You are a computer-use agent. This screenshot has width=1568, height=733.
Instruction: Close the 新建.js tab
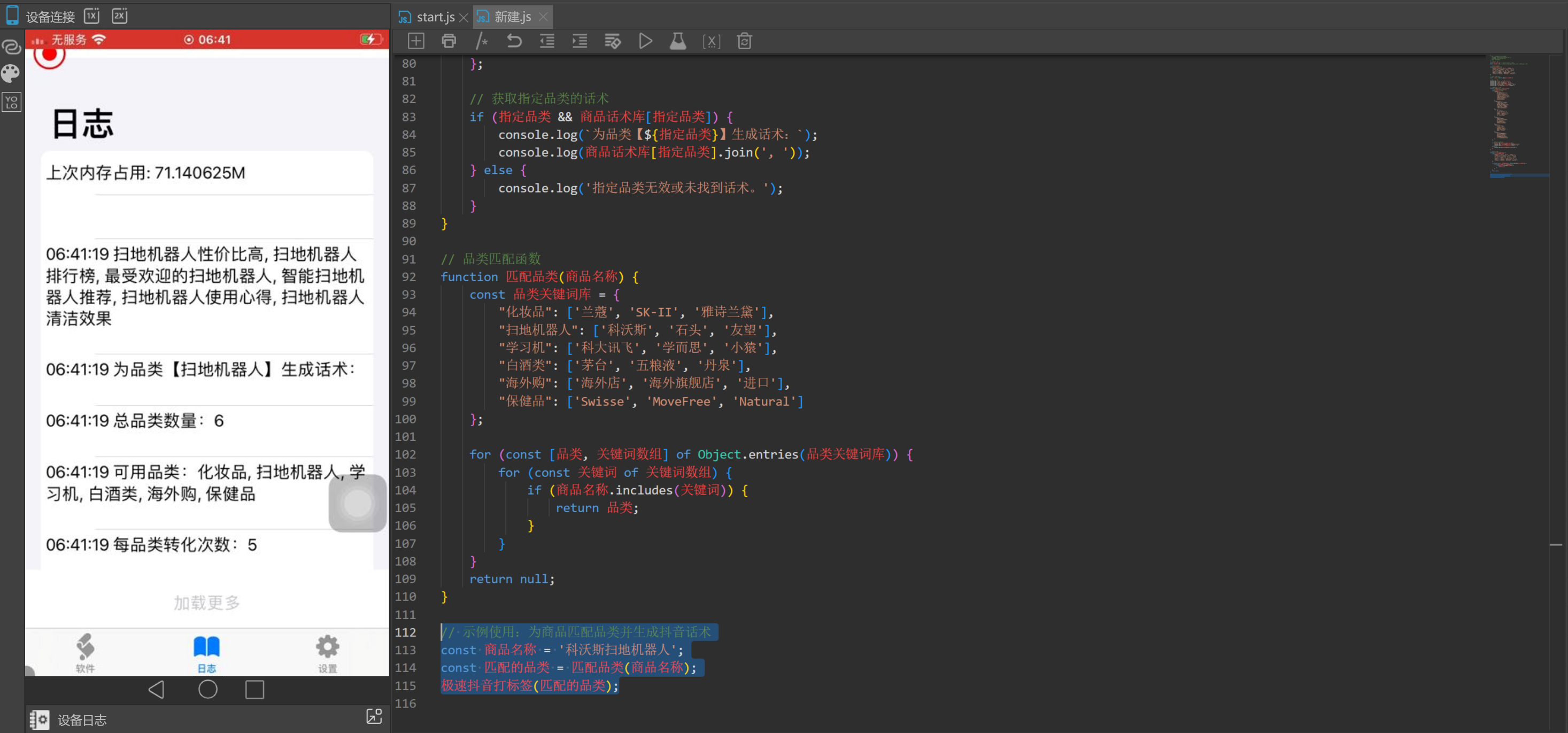tap(544, 17)
